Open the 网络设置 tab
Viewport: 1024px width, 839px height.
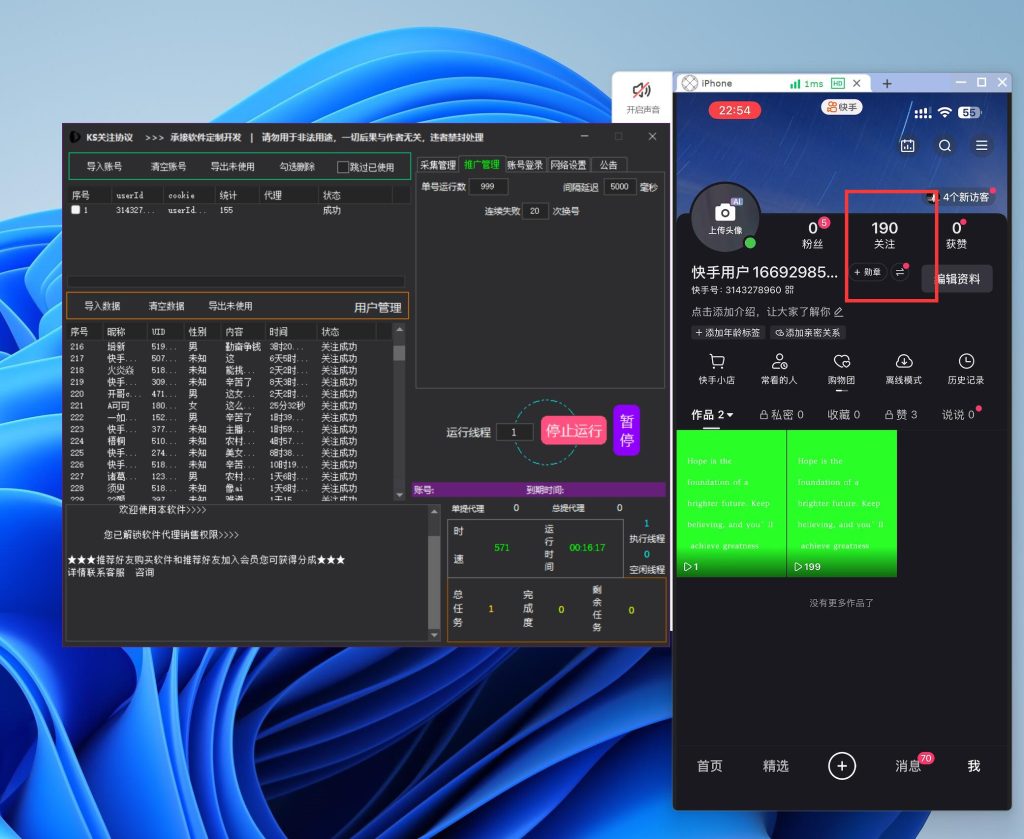pos(569,165)
